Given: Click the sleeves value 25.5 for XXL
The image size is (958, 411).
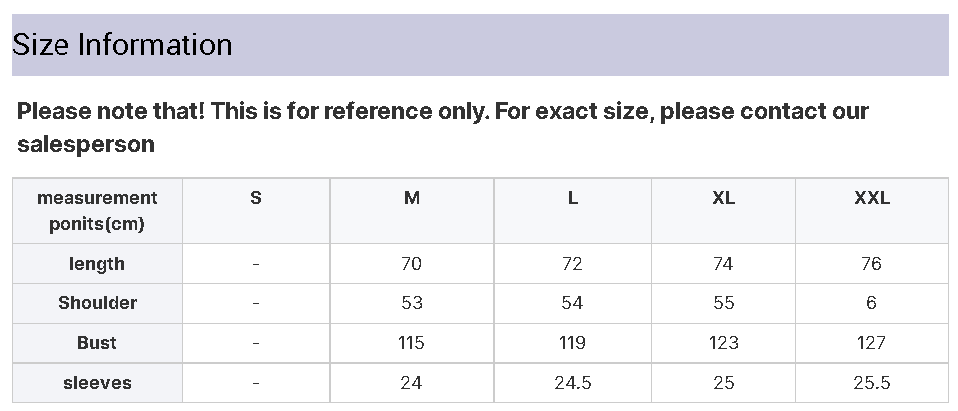Looking at the screenshot, I should coord(872,383).
